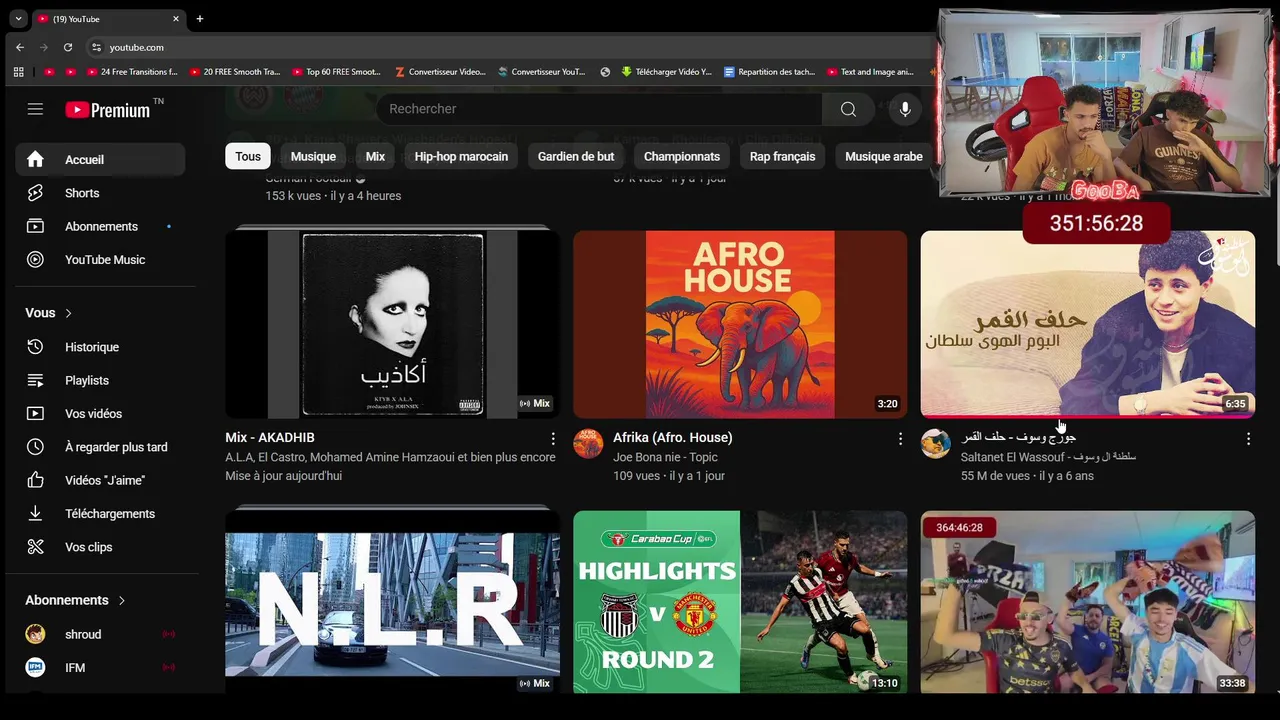Open the 'Télécharger Vidéo Y...' bookmark
This screenshot has width=1280, height=720.
[x=666, y=72]
